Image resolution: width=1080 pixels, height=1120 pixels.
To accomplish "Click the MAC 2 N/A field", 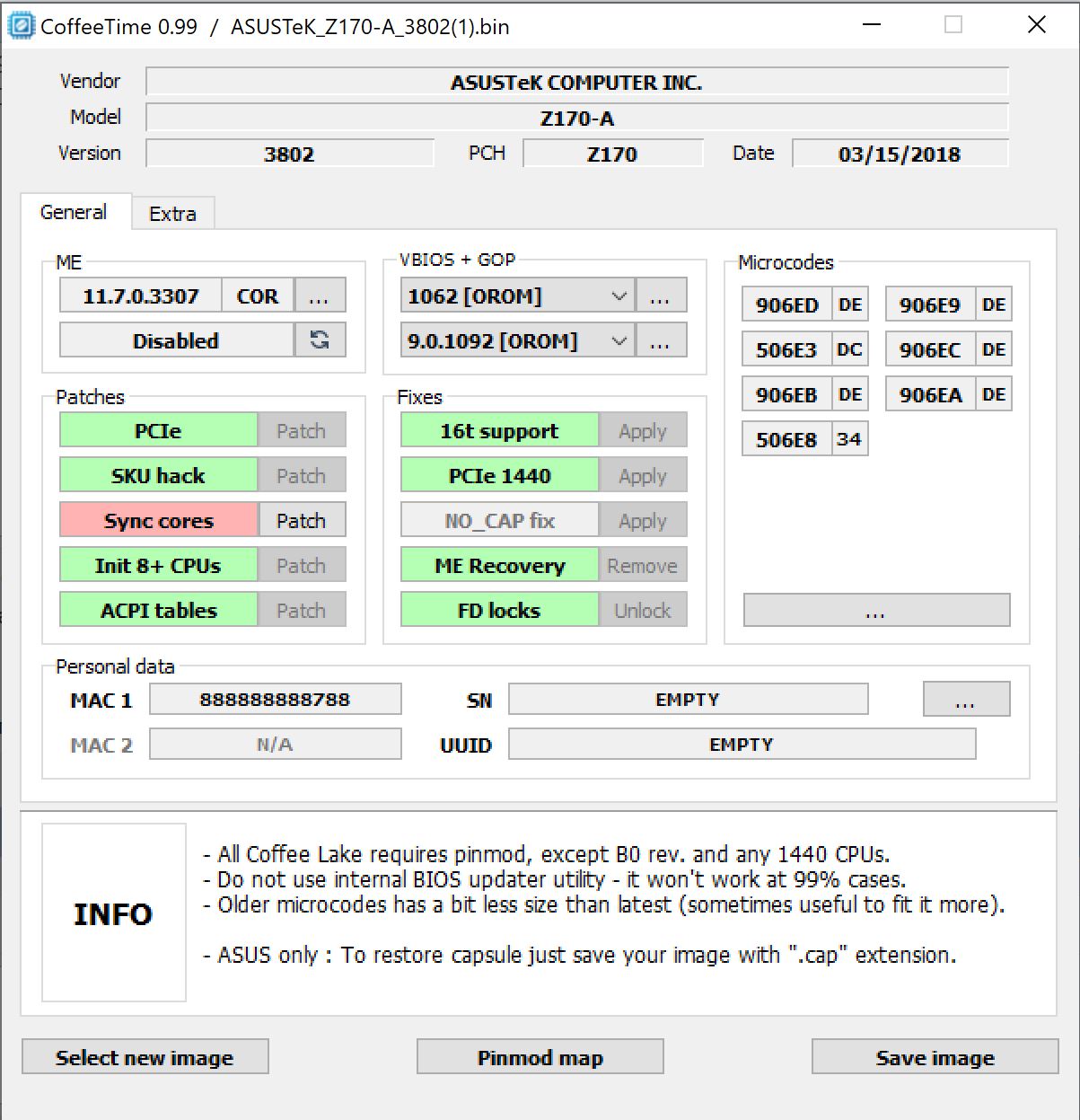I will tap(276, 744).
